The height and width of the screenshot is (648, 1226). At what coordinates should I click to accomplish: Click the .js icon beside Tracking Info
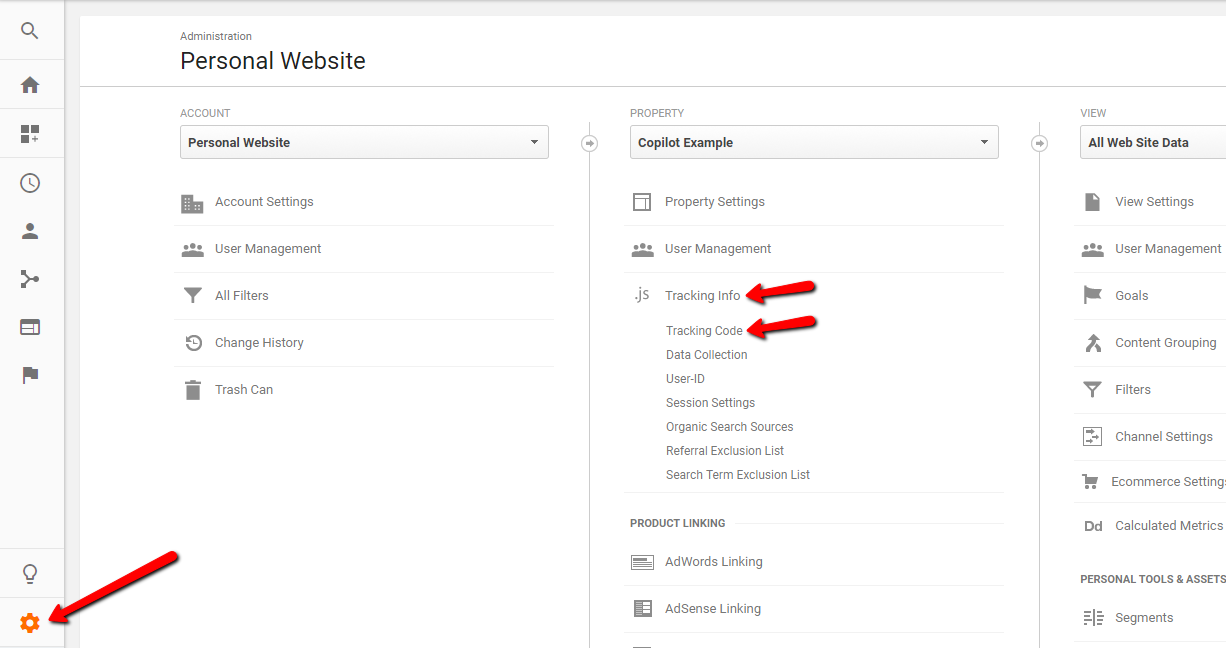point(642,295)
